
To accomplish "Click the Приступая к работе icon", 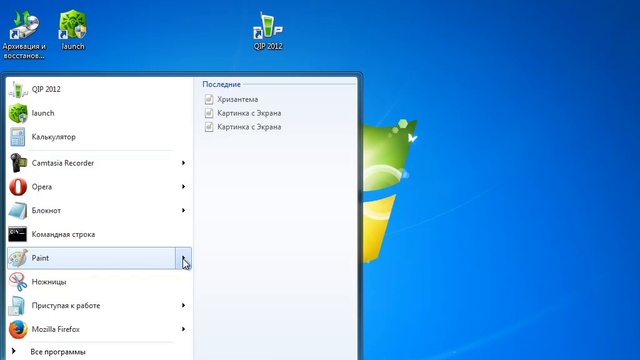I will coord(18,306).
